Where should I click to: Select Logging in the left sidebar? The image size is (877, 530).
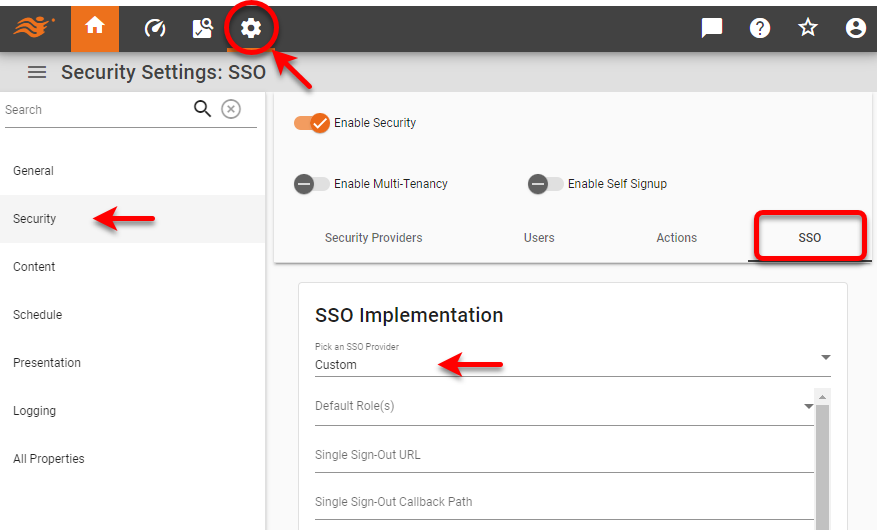coord(34,411)
